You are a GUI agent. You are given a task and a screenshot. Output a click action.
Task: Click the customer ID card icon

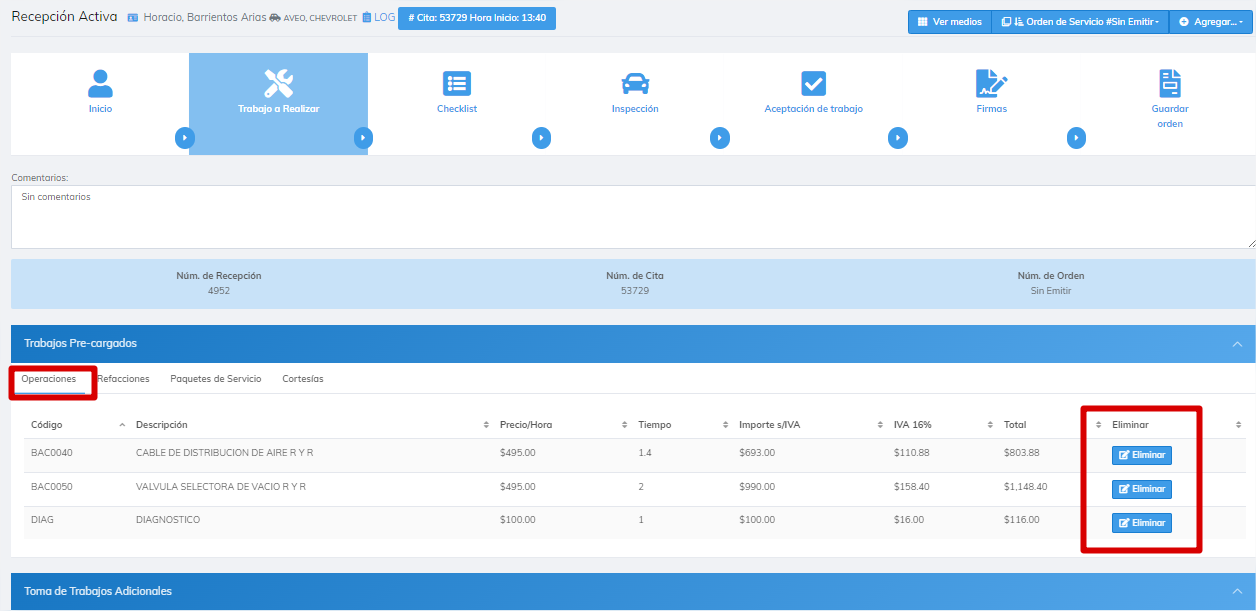pyautogui.click(x=133, y=18)
